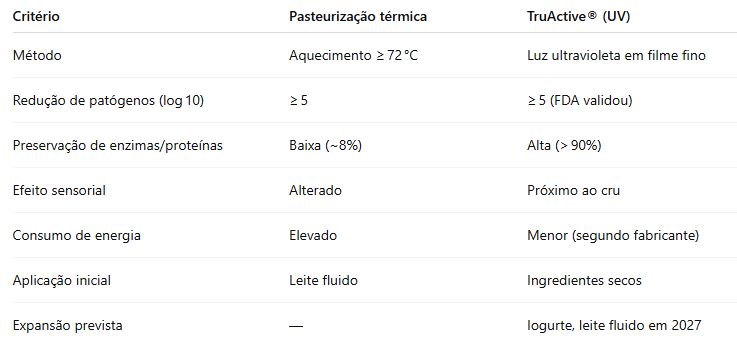Click the TruActive® (UV) column header
Screen dimensions: 737x362
tap(579, 16)
